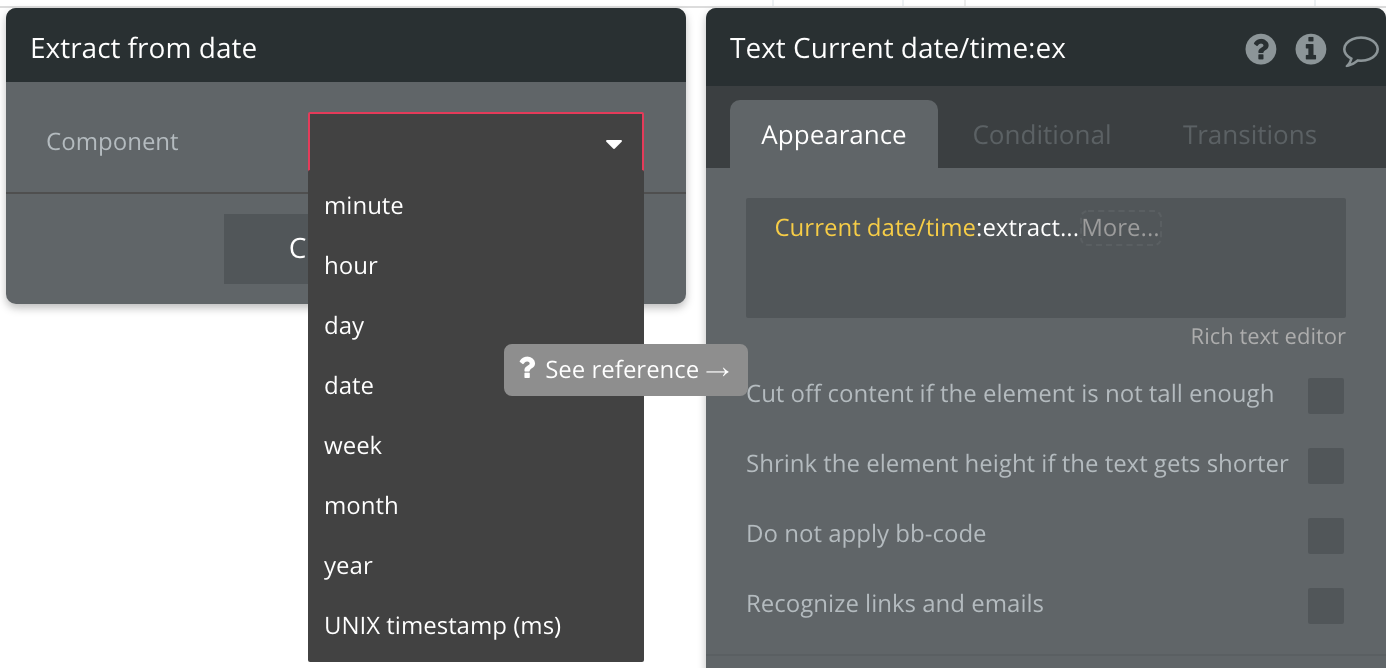Pick day from the component options
The image size is (1386, 668).
(x=344, y=326)
